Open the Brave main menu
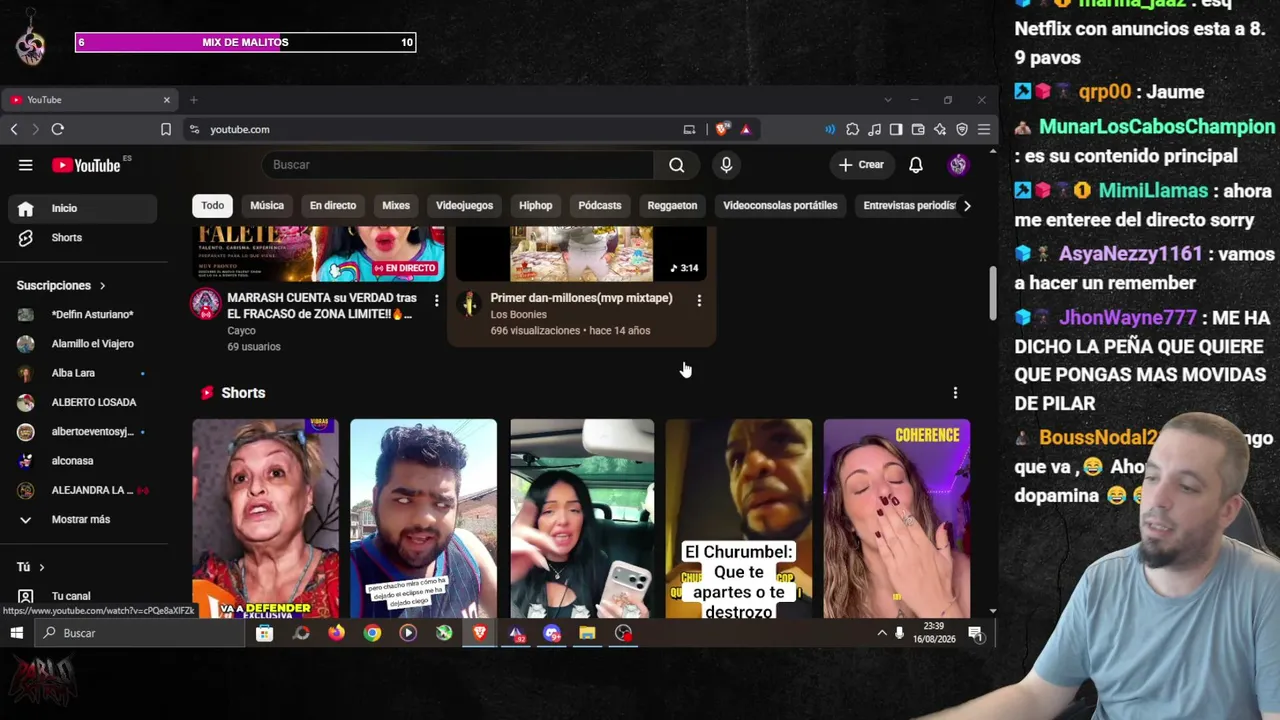Screen dimensions: 1280x720 pos(984,129)
